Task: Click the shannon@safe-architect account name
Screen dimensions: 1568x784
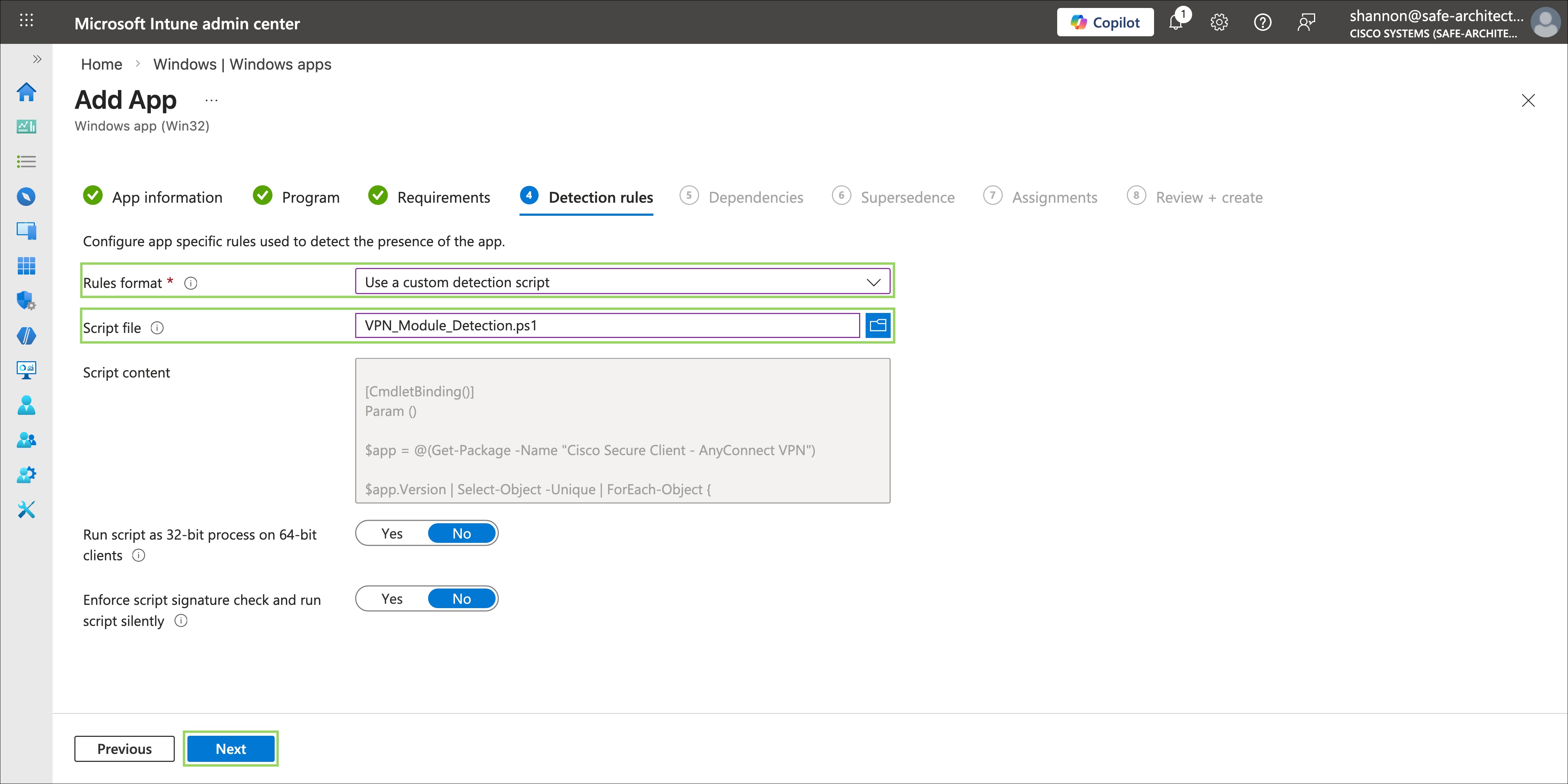Action: [x=1436, y=16]
